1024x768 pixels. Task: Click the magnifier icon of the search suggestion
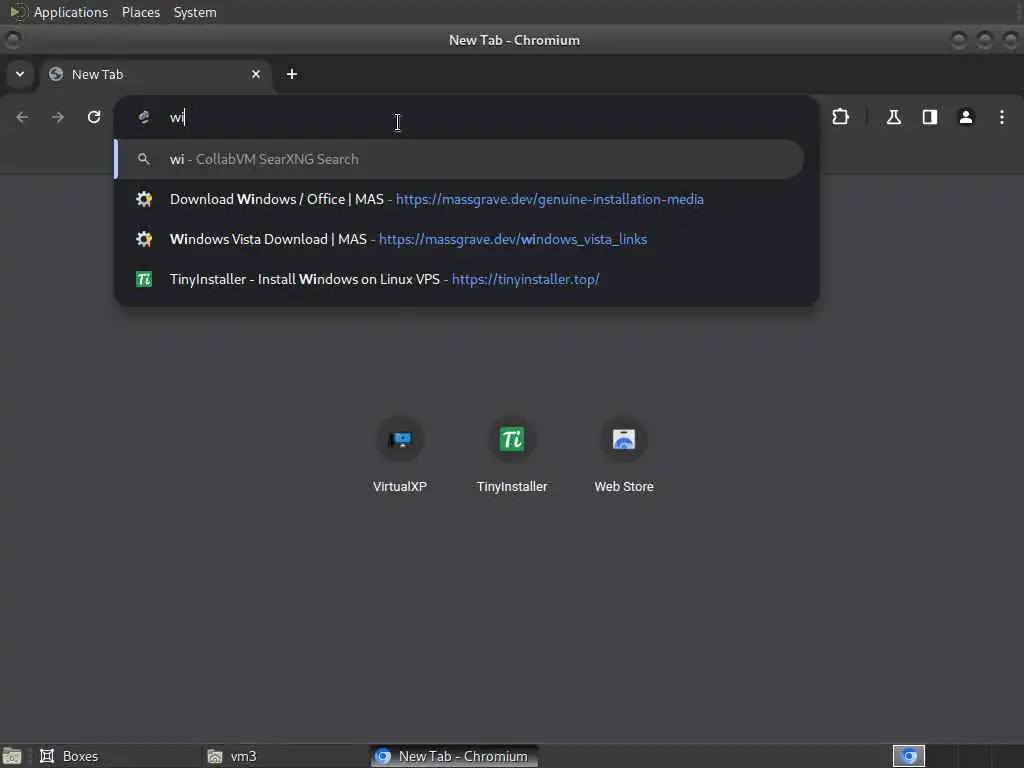click(144, 159)
